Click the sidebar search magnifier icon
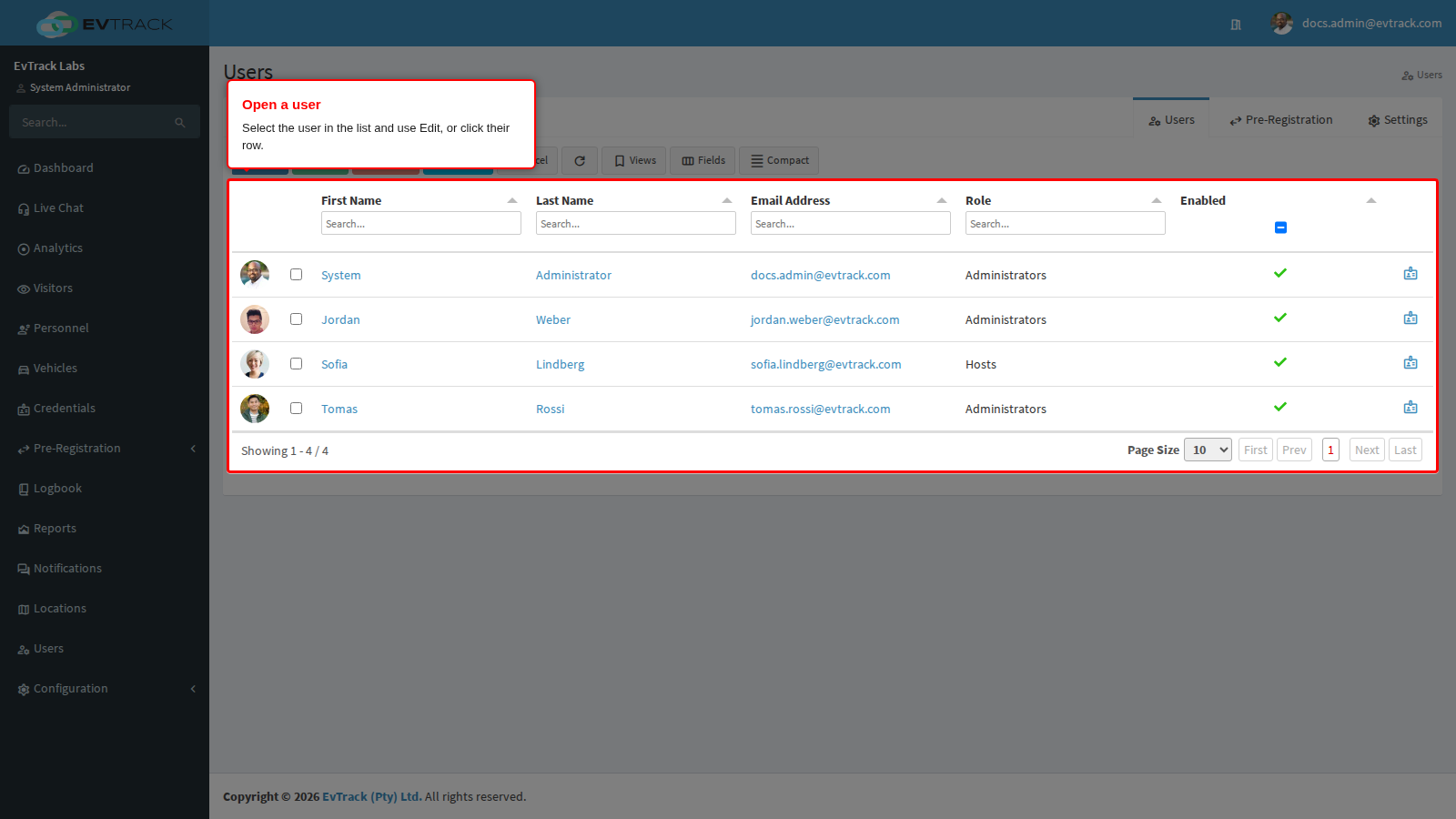 pos(180,122)
